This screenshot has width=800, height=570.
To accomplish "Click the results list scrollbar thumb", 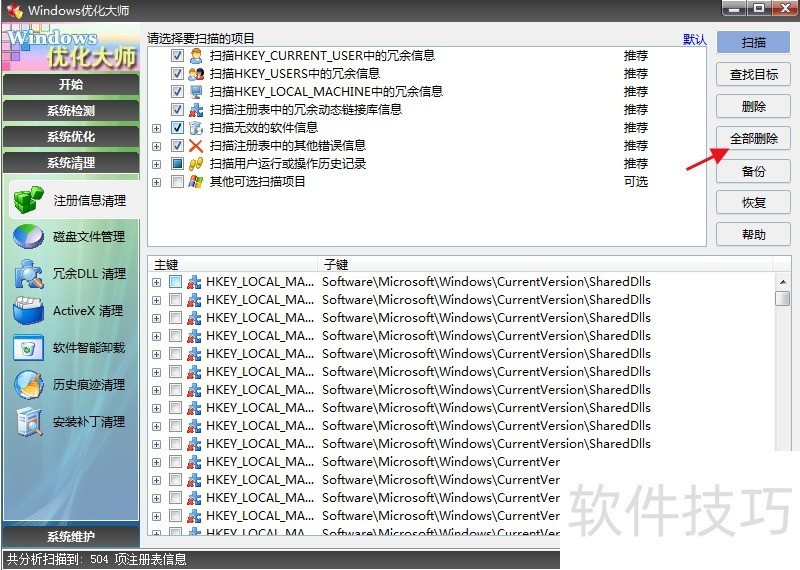I will (782, 298).
